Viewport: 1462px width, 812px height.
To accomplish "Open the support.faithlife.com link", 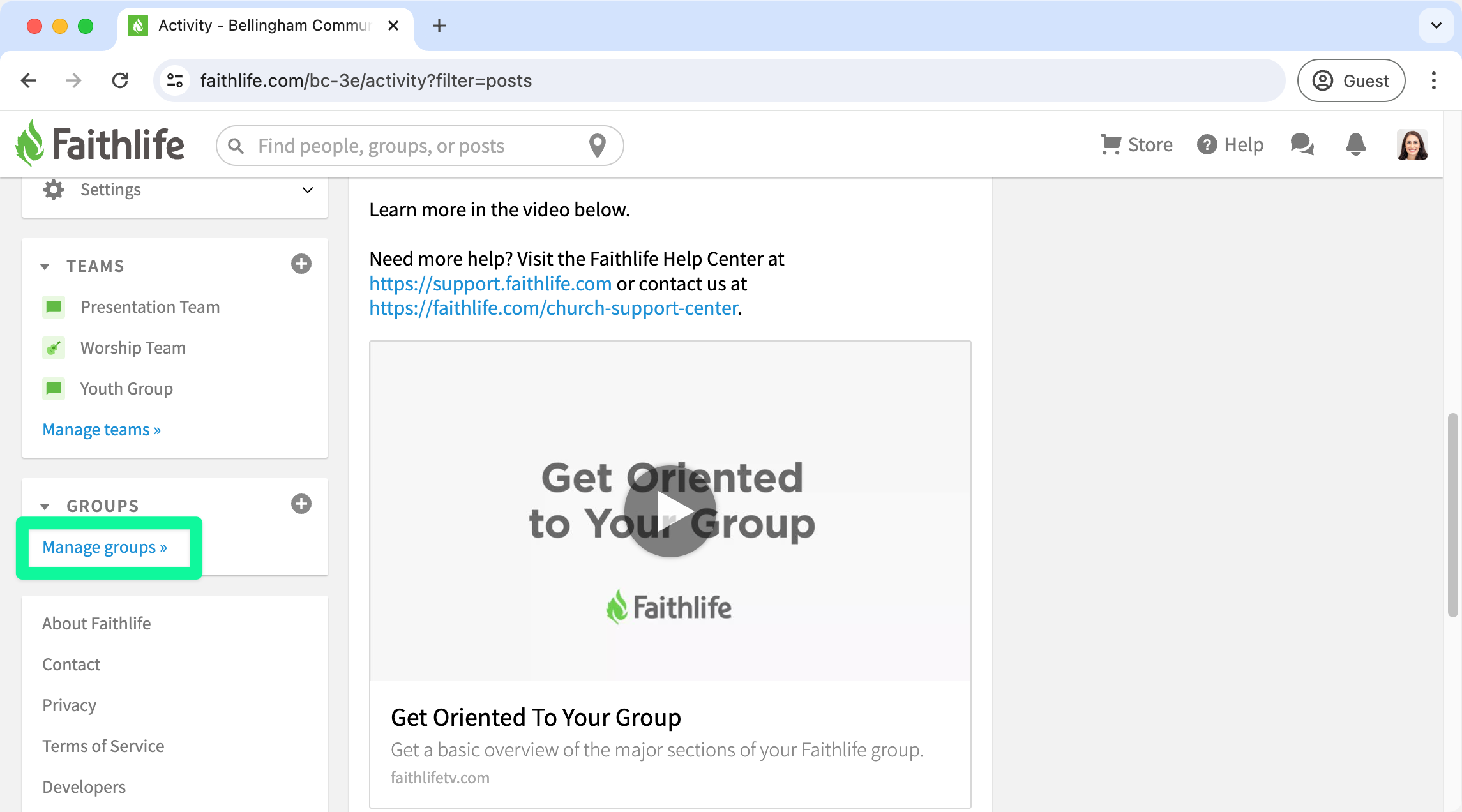I will pyautogui.click(x=490, y=283).
